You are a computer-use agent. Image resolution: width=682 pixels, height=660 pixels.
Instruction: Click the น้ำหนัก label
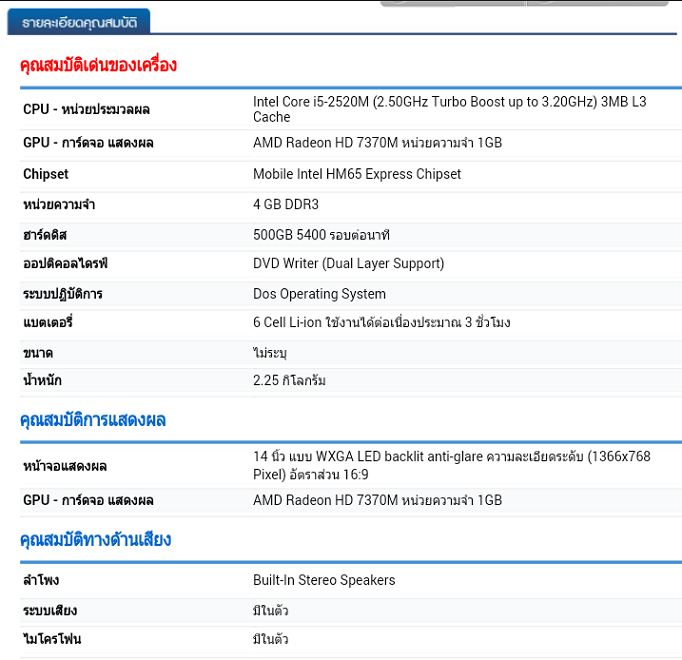click(42, 380)
